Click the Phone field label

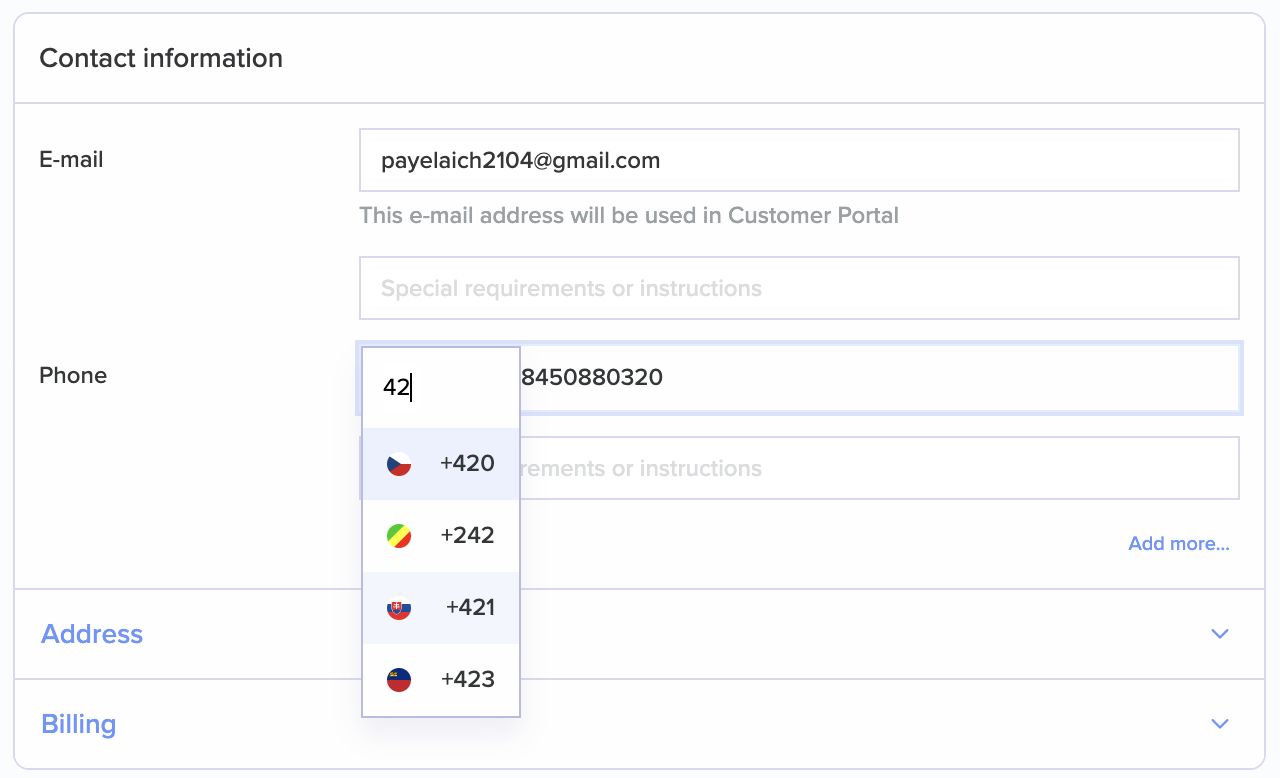73,375
